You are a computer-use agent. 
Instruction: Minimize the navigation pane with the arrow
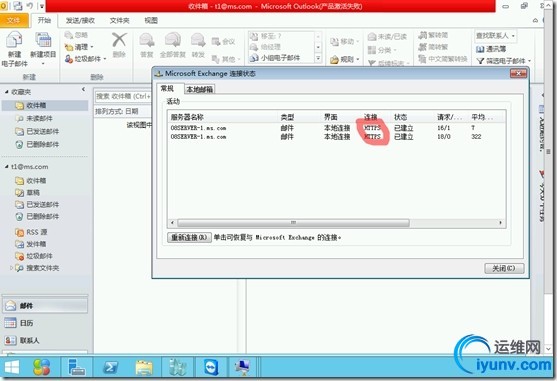(83, 89)
